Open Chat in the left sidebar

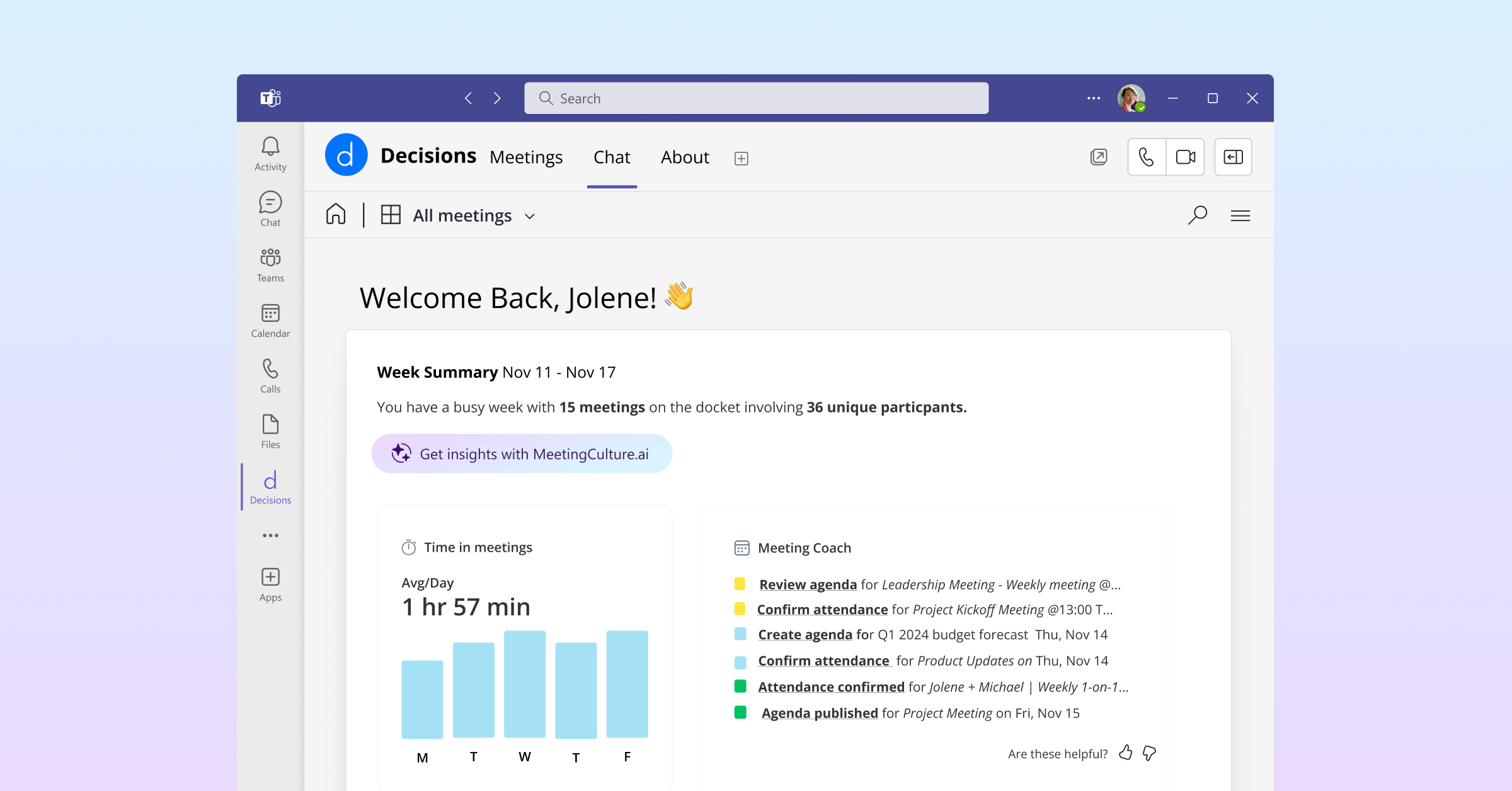(270, 210)
